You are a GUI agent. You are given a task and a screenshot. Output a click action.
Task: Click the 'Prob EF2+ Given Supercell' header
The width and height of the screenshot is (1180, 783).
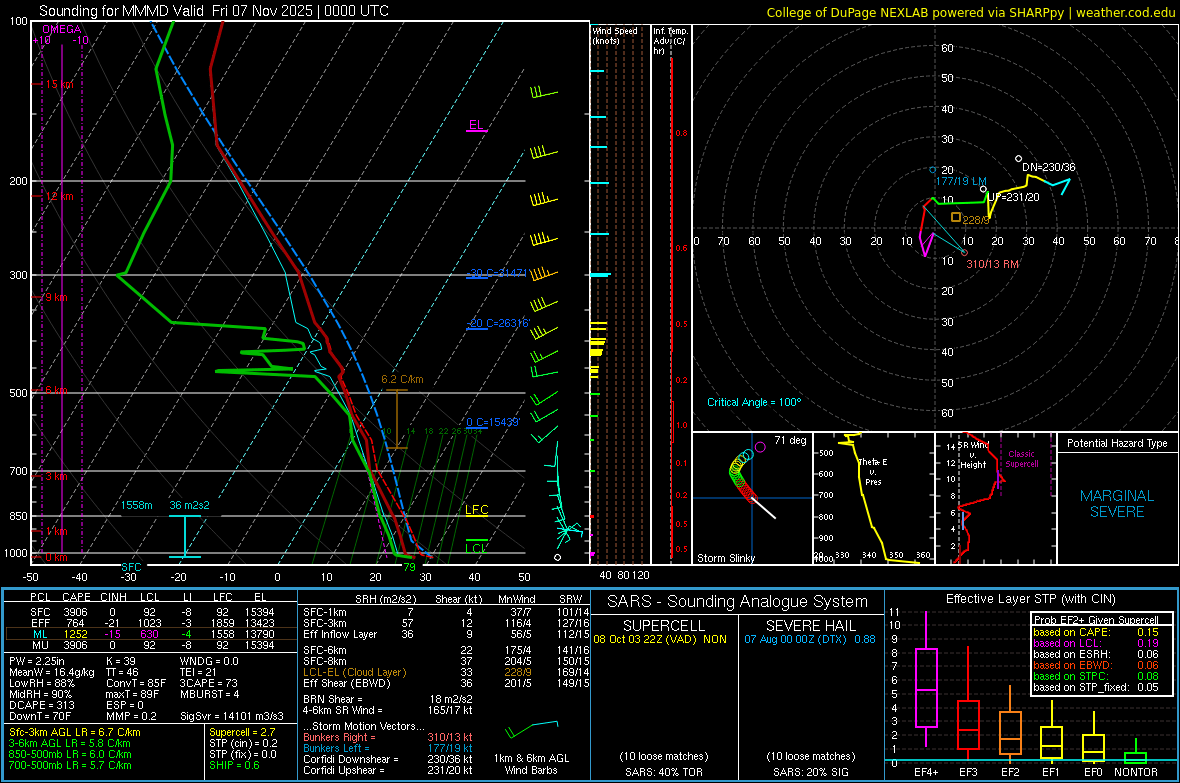pyautogui.click(x=1096, y=620)
